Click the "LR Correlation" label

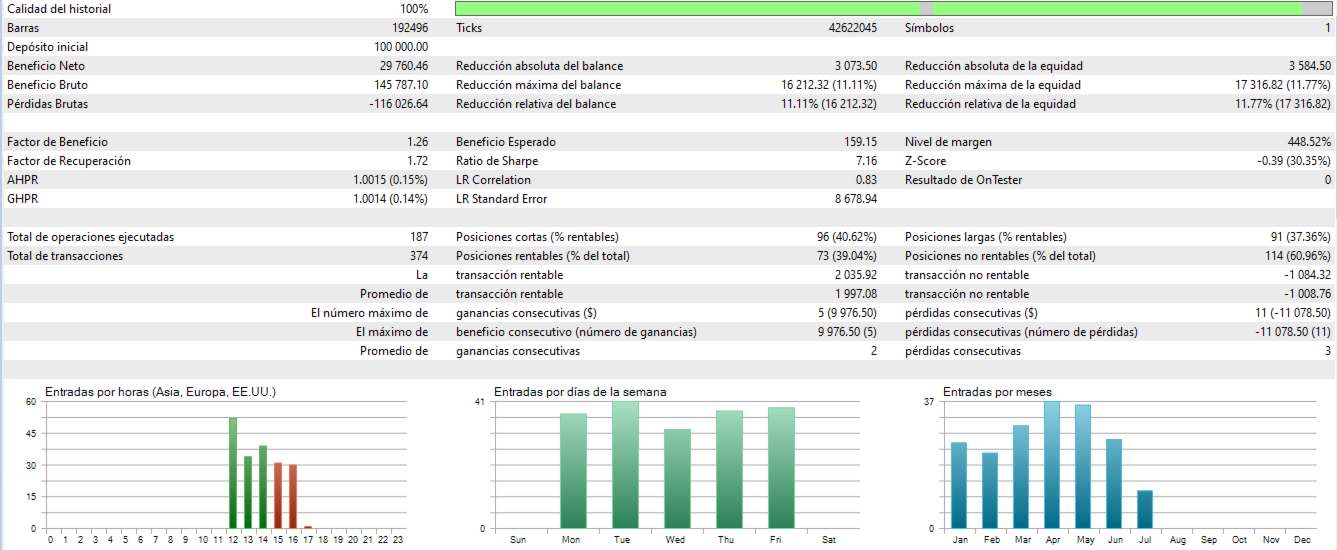click(493, 180)
